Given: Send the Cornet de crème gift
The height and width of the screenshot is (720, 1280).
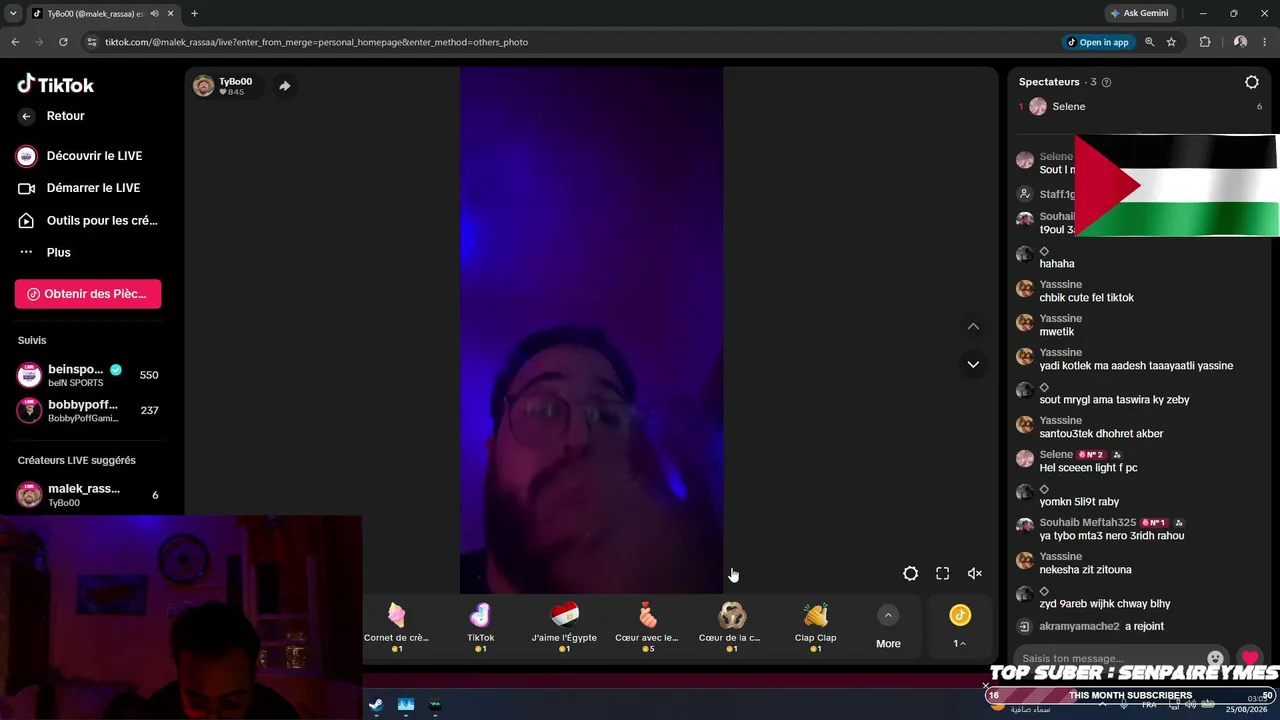Looking at the screenshot, I should 397,627.
